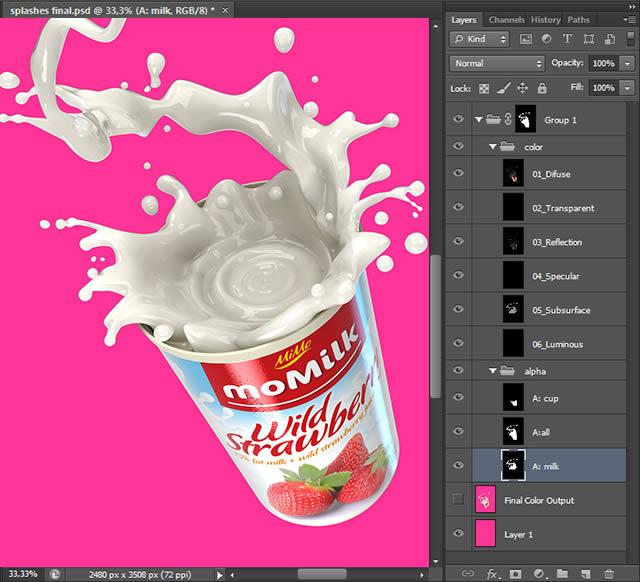Image resolution: width=640 pixels, height=582 pixels.
Task: Click the mask link chain on Group 1
Action: [x=508, y=119]
